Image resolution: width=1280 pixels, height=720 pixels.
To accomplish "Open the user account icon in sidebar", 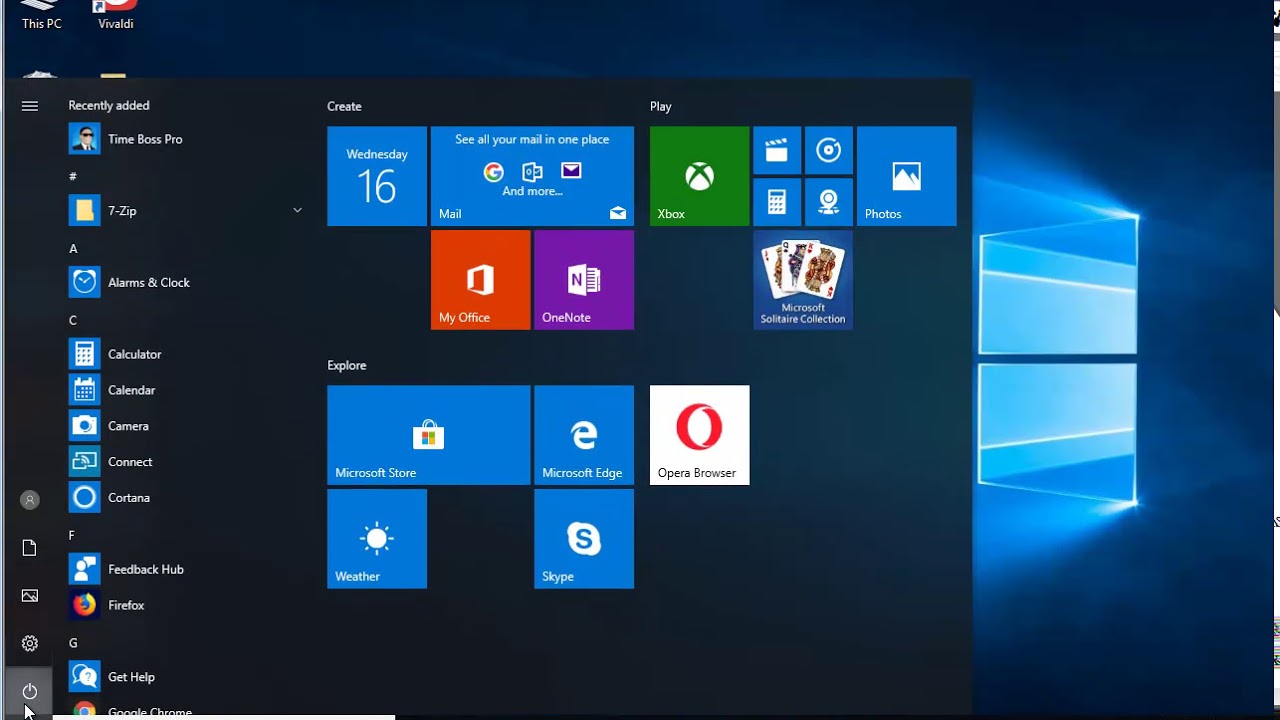I will click(x=30, y=500).
